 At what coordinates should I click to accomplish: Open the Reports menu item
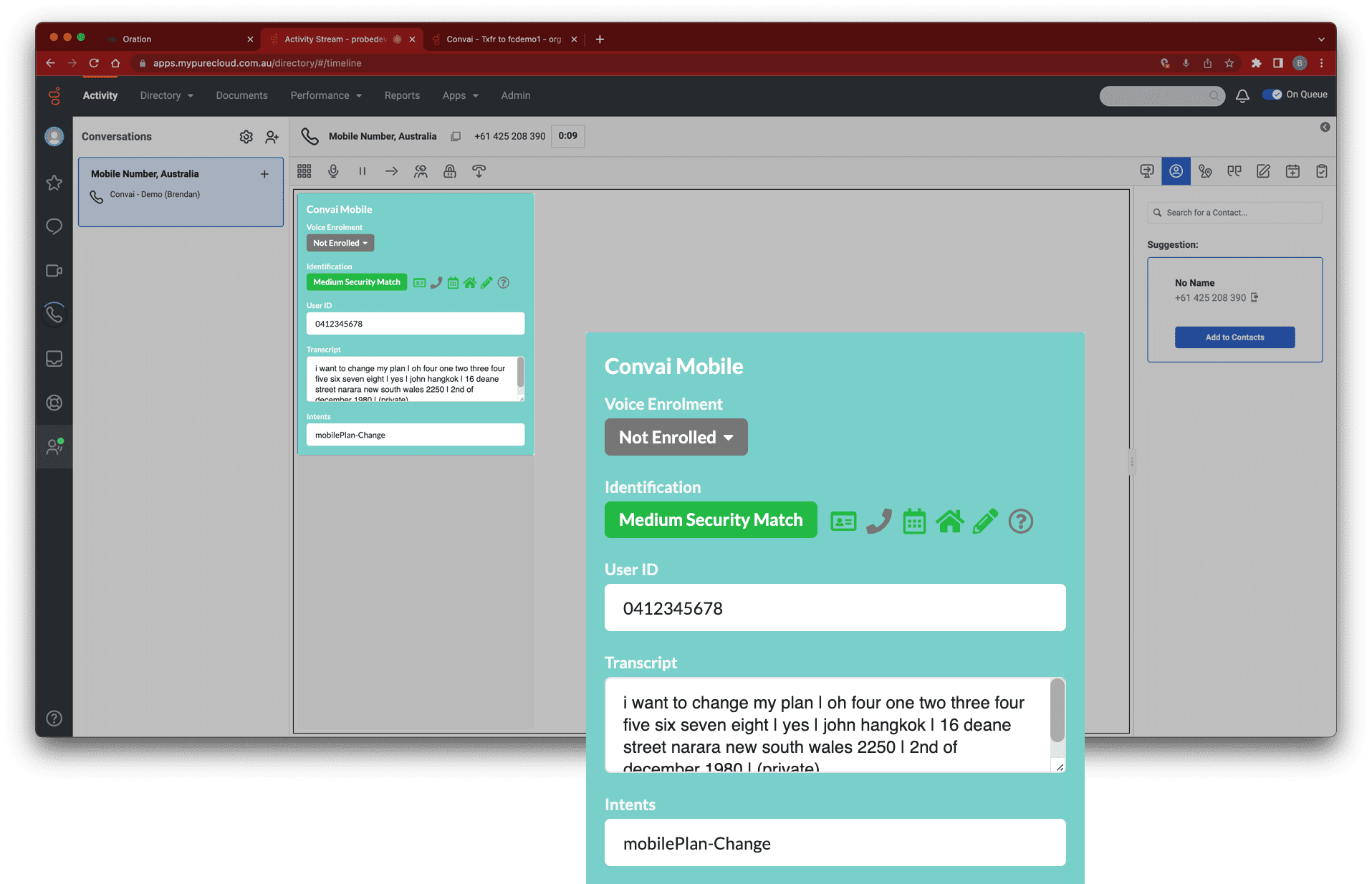[402, 95]
